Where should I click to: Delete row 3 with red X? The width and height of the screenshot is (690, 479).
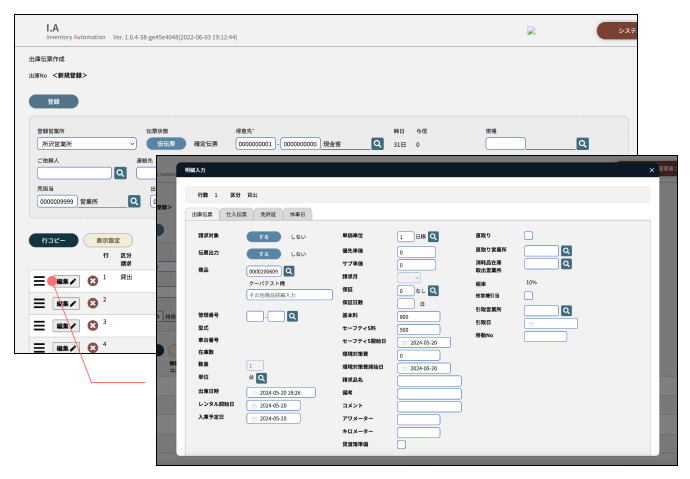click(92, 325)
